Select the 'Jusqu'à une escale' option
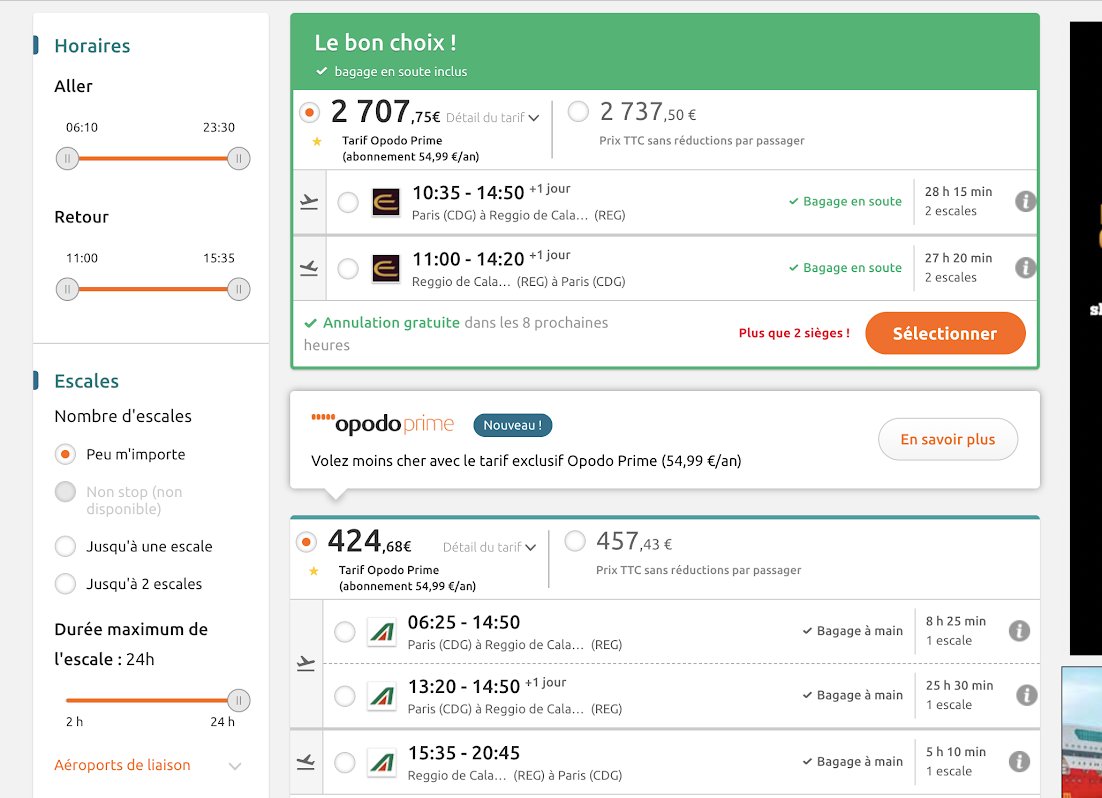Screen dimensions: 1102x798 pyautogui.click(x=64, y=546)
